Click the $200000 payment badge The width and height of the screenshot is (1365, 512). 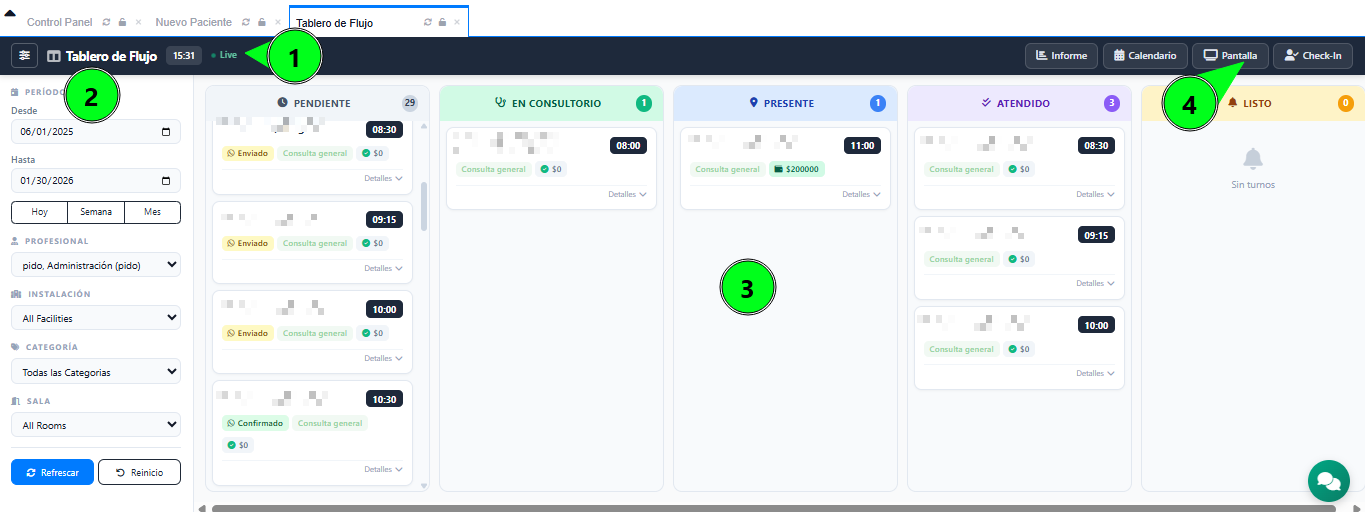(797, 169)
